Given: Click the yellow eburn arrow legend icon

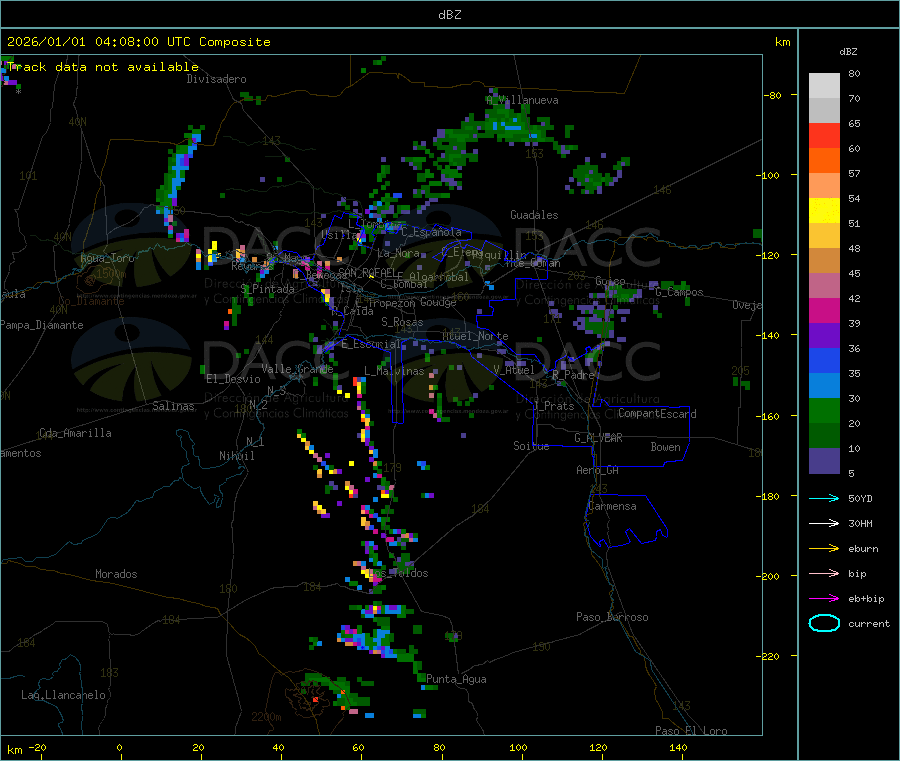Looking at the screenshot, I should pyautogui.click(x=824, y=548).
